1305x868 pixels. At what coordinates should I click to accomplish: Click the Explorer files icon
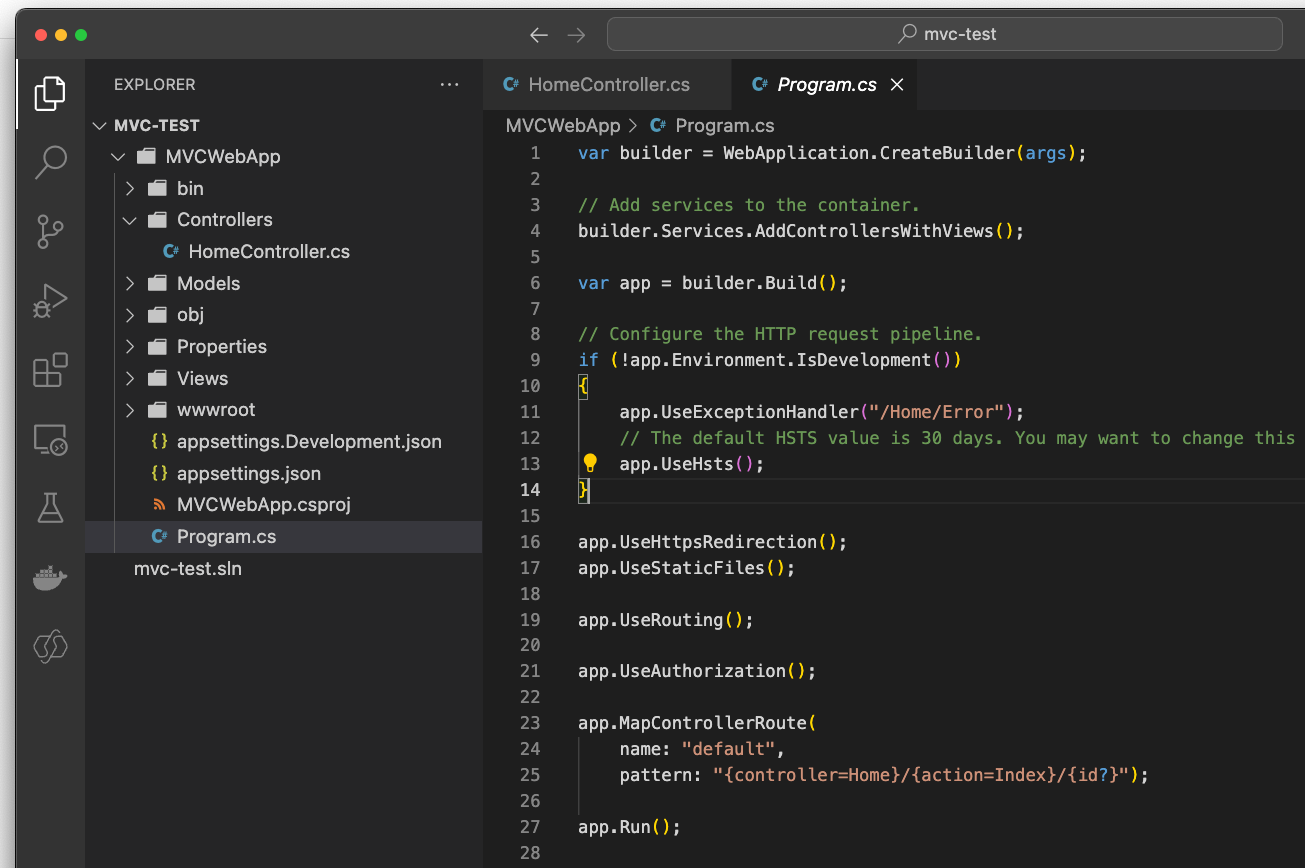point(50,93)
